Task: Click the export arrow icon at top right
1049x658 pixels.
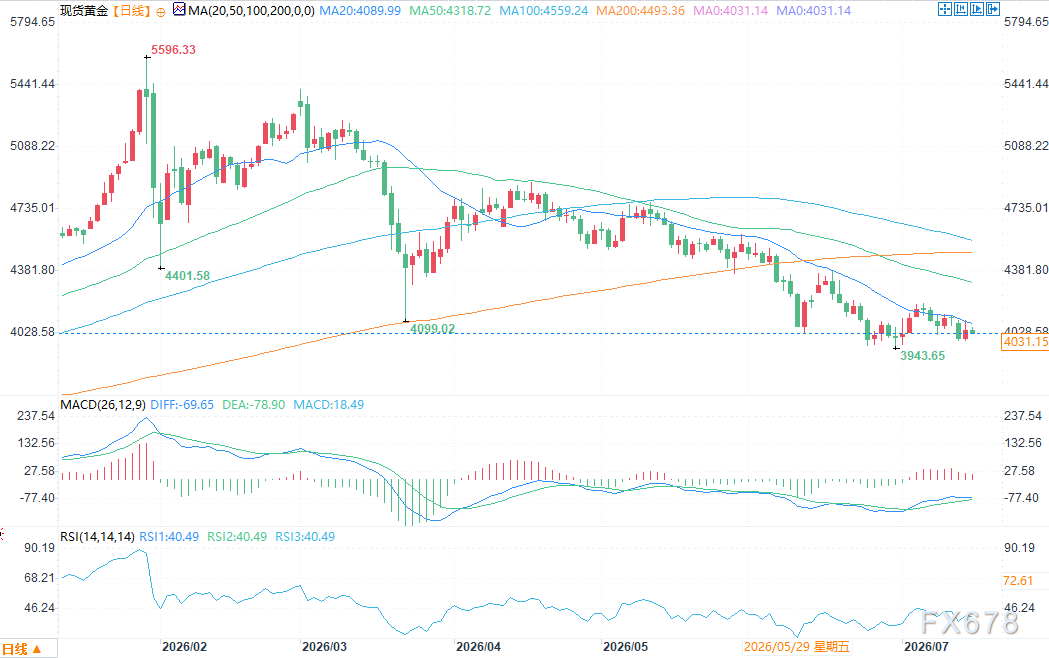Action: coord(993,9)
